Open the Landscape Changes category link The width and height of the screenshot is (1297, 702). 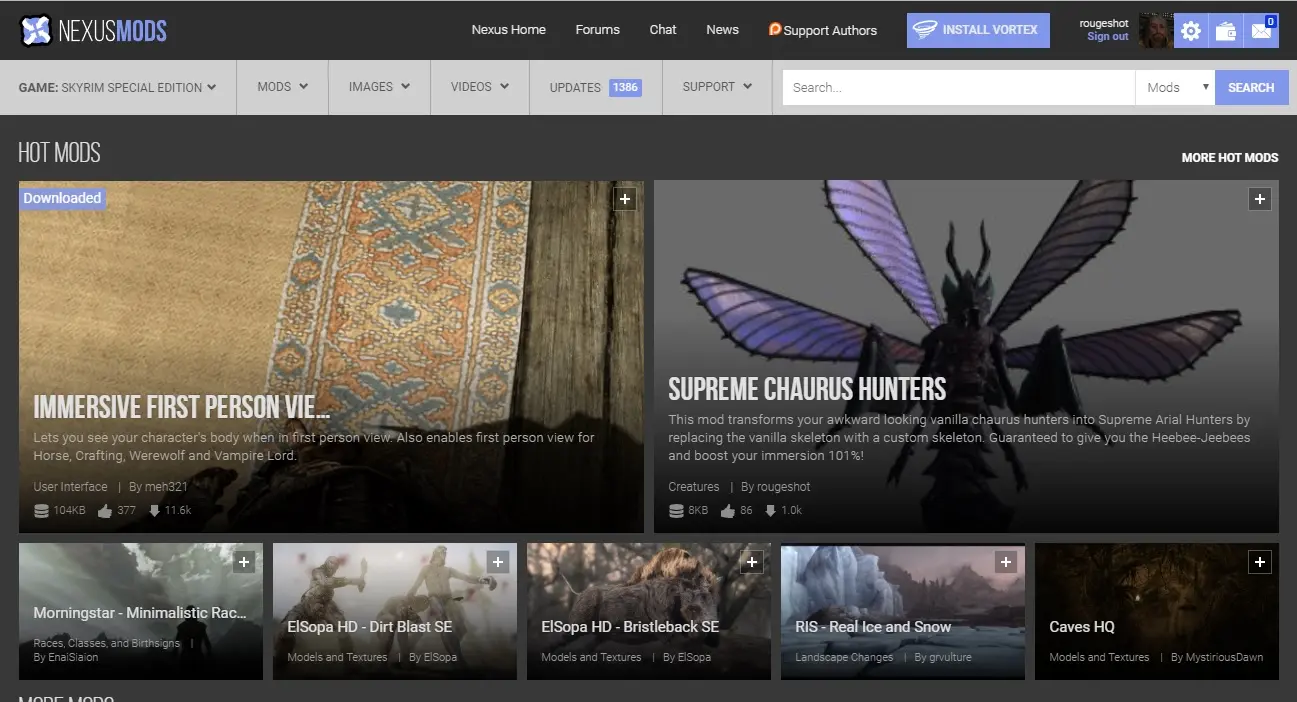point(844,657)
